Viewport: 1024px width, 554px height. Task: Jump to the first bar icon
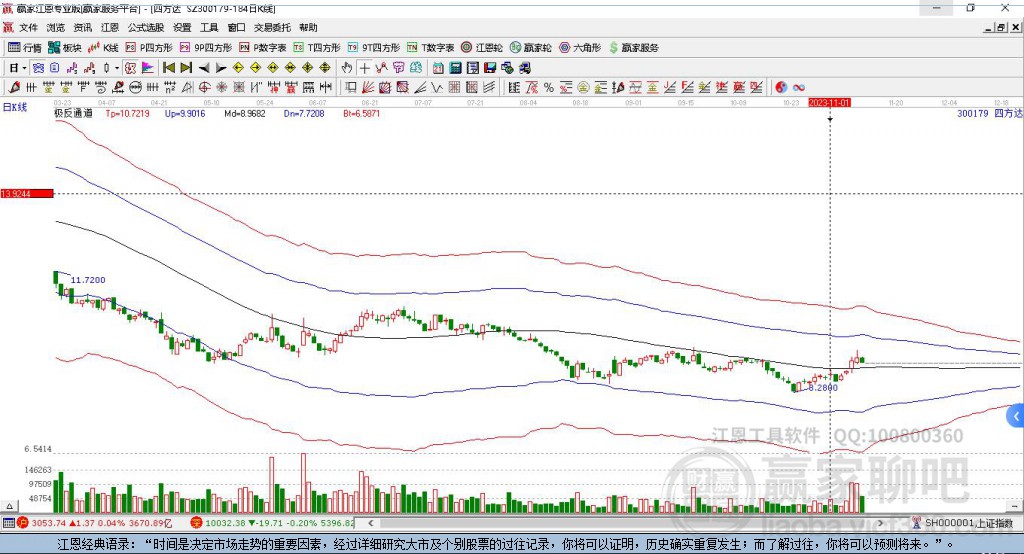[168, 68]
